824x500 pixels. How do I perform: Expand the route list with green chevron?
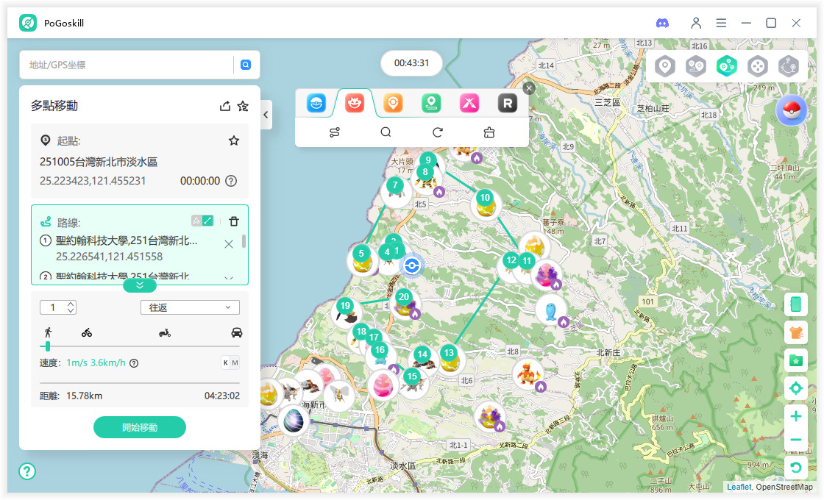tap(139, 285)
